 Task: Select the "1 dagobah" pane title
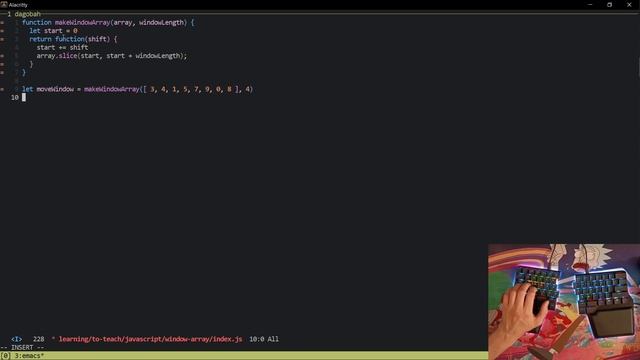pos(24,14)
